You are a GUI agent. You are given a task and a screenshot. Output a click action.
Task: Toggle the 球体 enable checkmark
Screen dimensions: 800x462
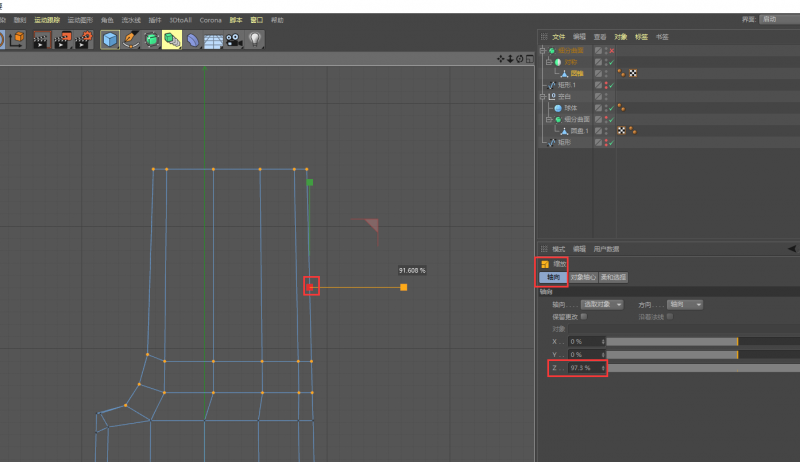(612, 108)
